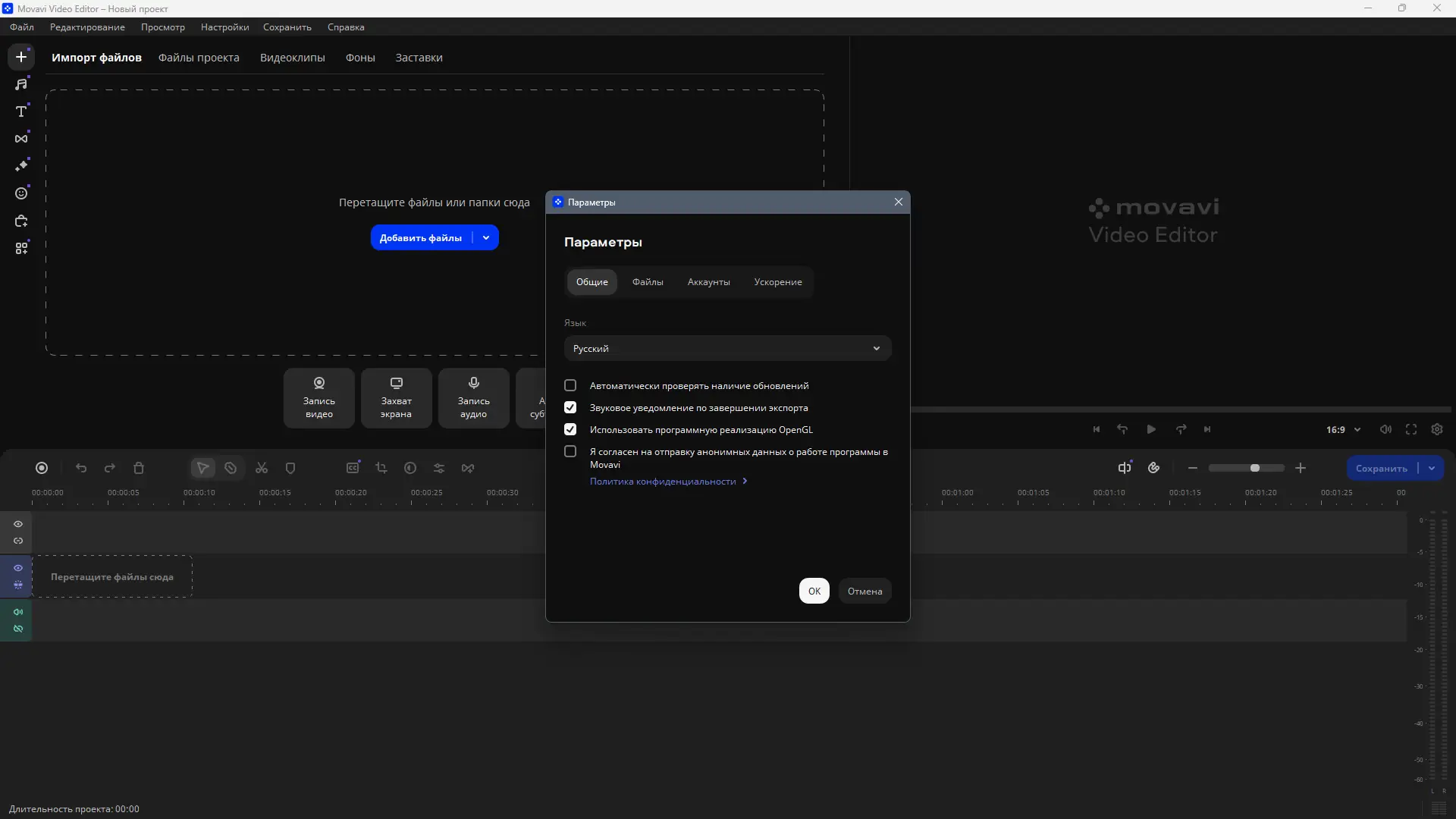This screenshot has width=1456, height=819.
Task: Open the Stickers panel icon
Action: tap(21, 193)
